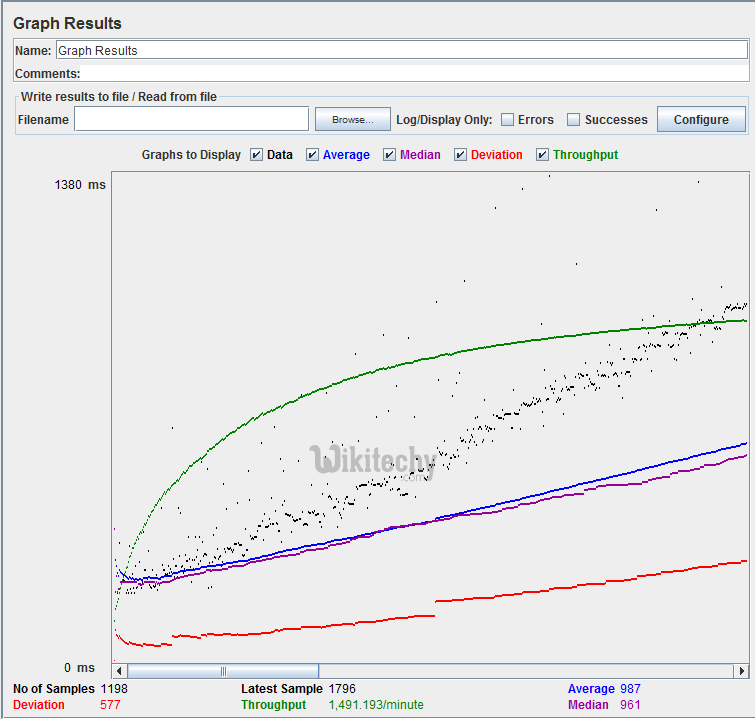The width and height of the screenshot is (755, 720).
Task: Click the 1380 ms axis label
Action: (x=80, y=185)
